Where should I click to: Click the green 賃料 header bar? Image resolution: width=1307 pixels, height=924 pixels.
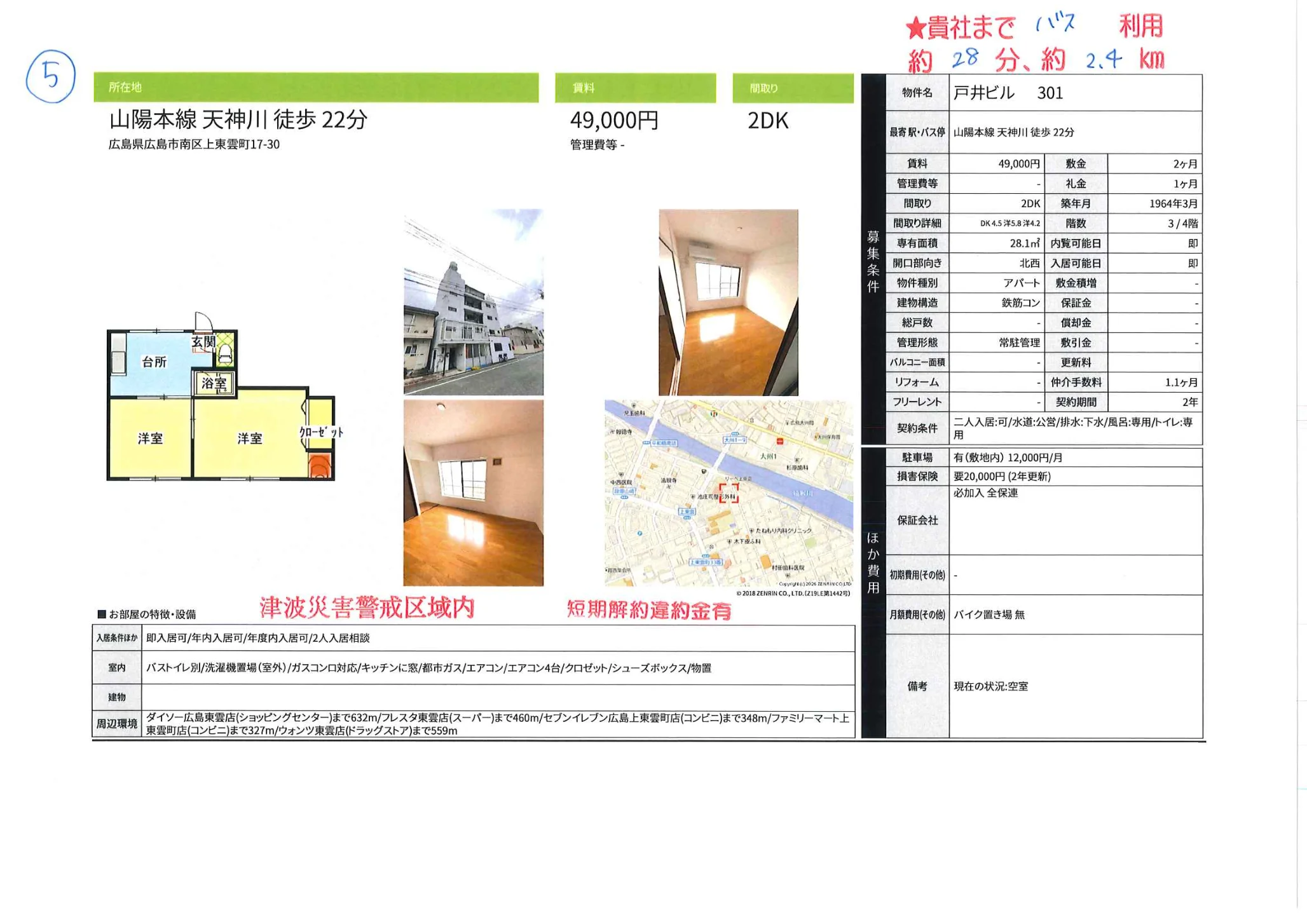click(635, 88)
